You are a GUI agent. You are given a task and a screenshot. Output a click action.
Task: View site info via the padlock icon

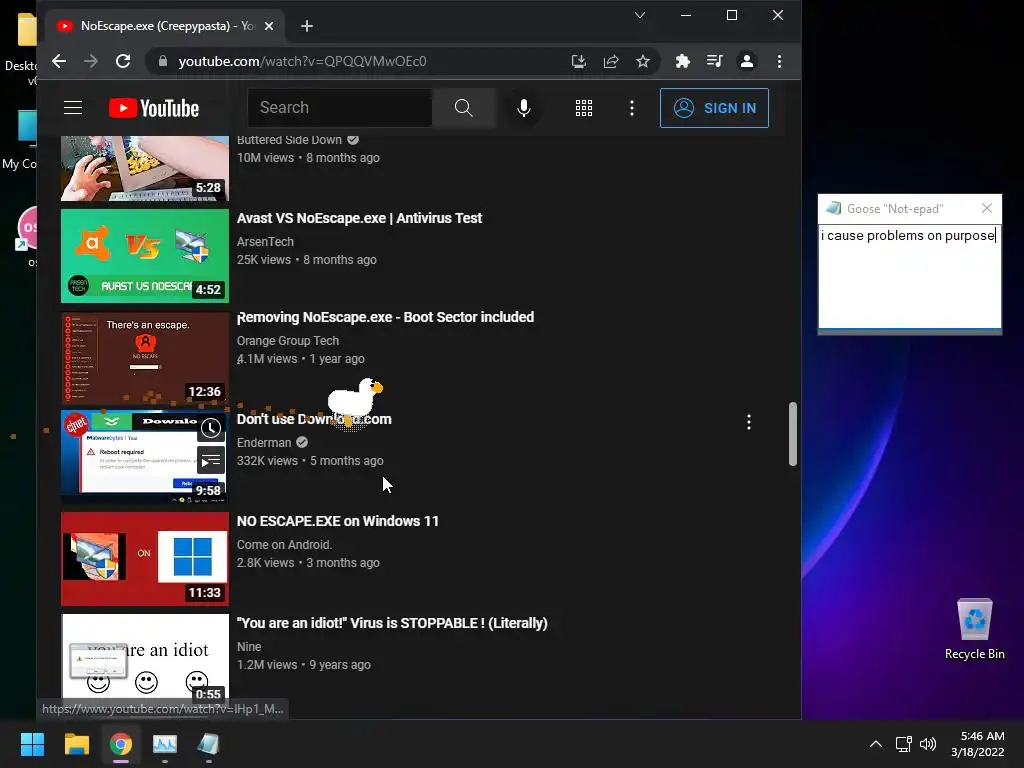pos(163,61)
